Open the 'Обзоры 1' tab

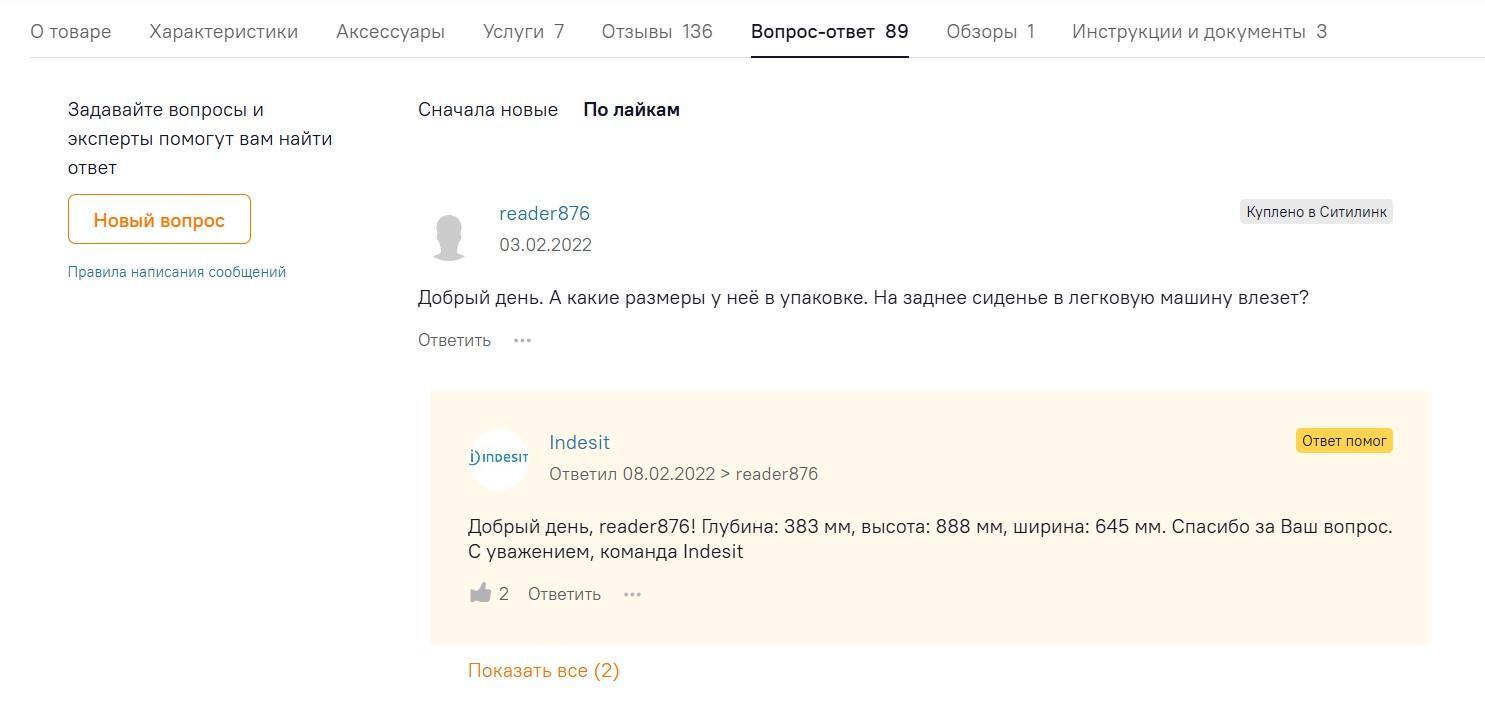(x=990, y=32)
